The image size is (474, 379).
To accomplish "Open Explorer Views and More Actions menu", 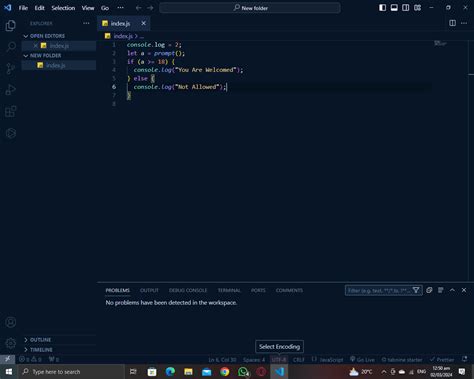I will [x=86, y=23].
